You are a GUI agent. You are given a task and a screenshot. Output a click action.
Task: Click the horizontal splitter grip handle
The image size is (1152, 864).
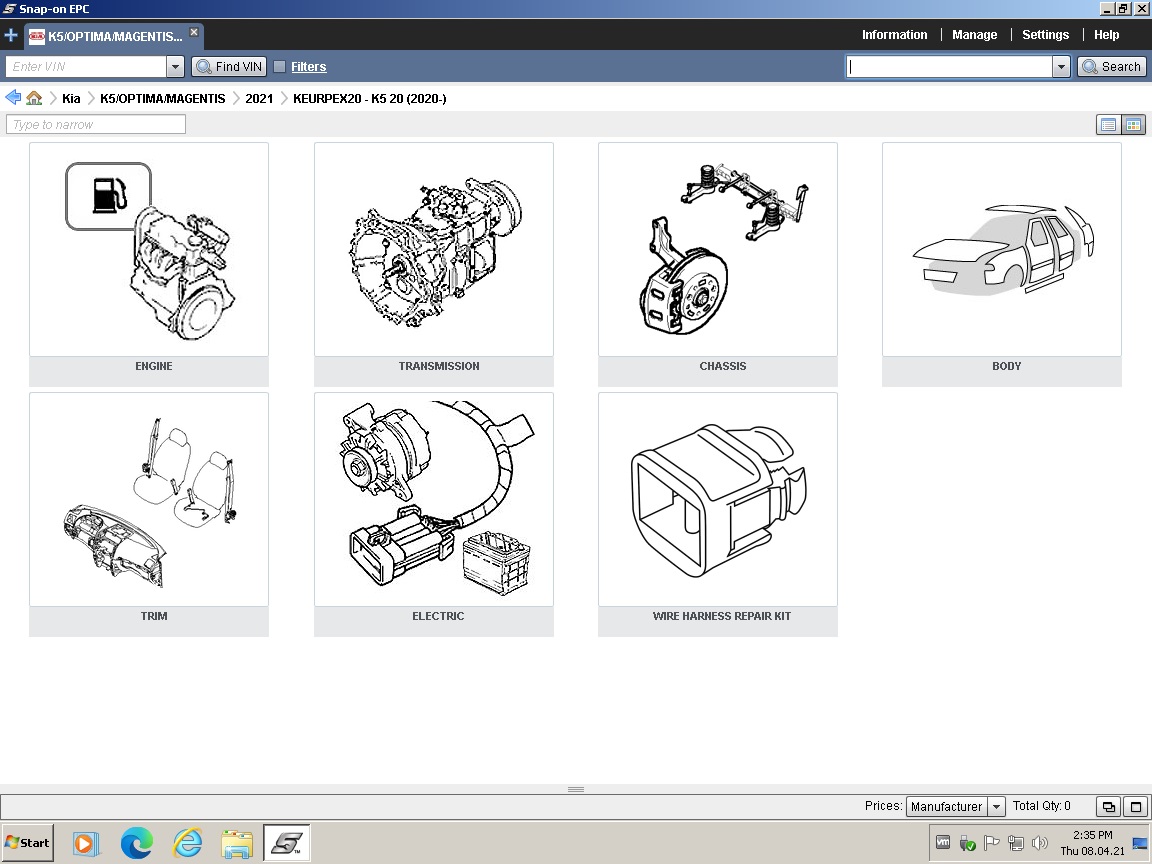pos(576,789)
